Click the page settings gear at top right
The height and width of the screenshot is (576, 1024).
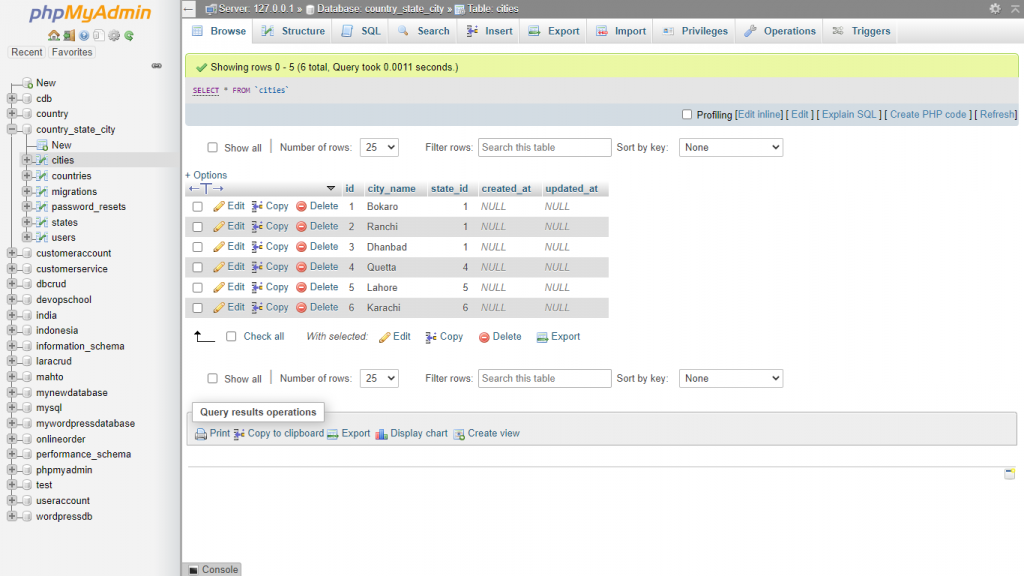[x=994, y=8]
